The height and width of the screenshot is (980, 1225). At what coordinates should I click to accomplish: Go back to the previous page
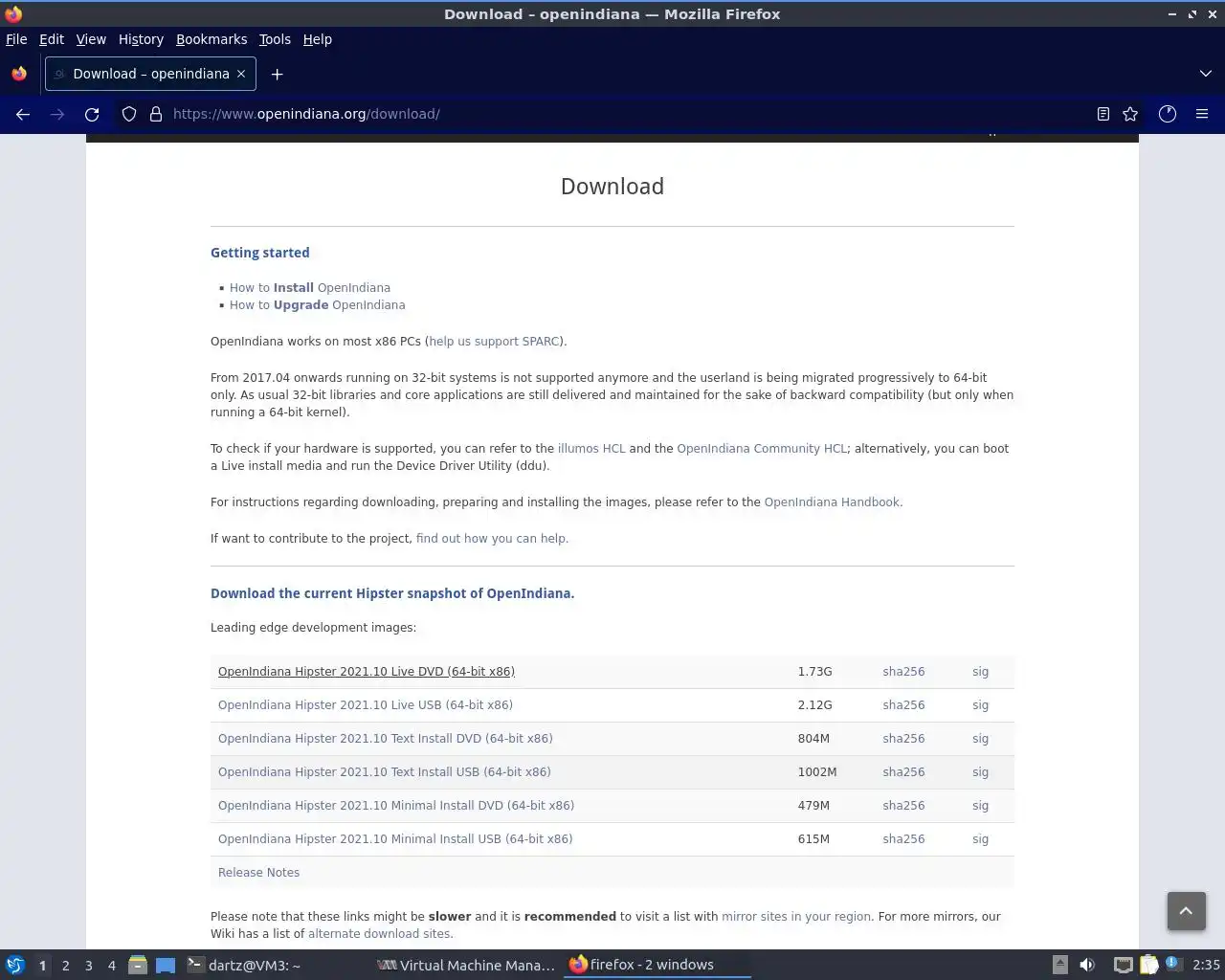(23, 114)
